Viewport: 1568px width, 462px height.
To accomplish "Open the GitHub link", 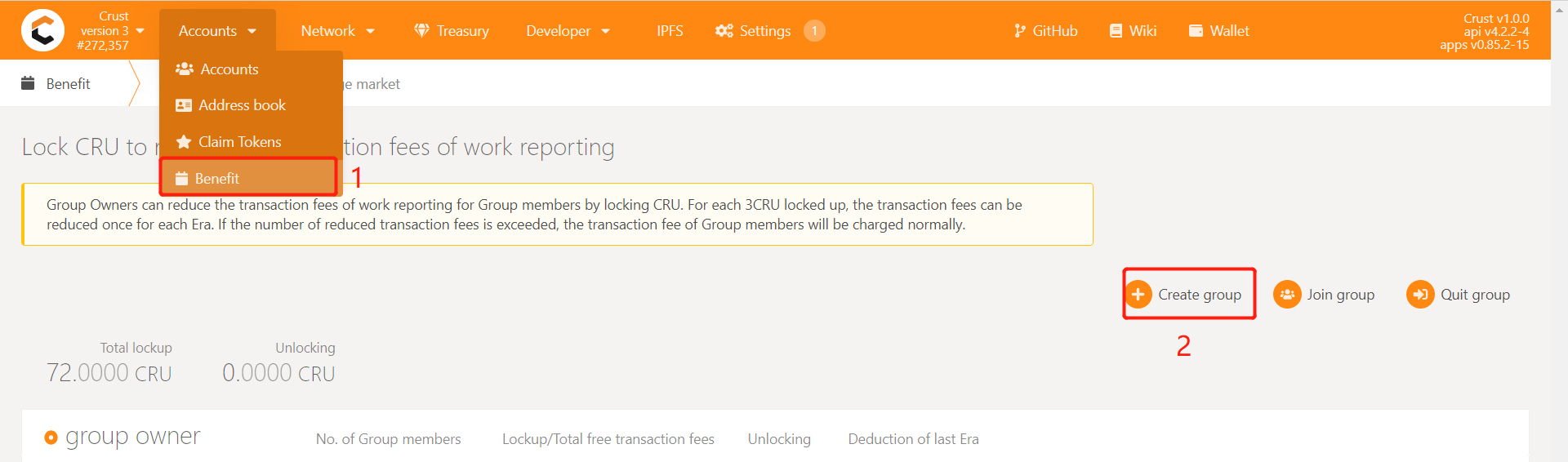I will click(1046, 31).
